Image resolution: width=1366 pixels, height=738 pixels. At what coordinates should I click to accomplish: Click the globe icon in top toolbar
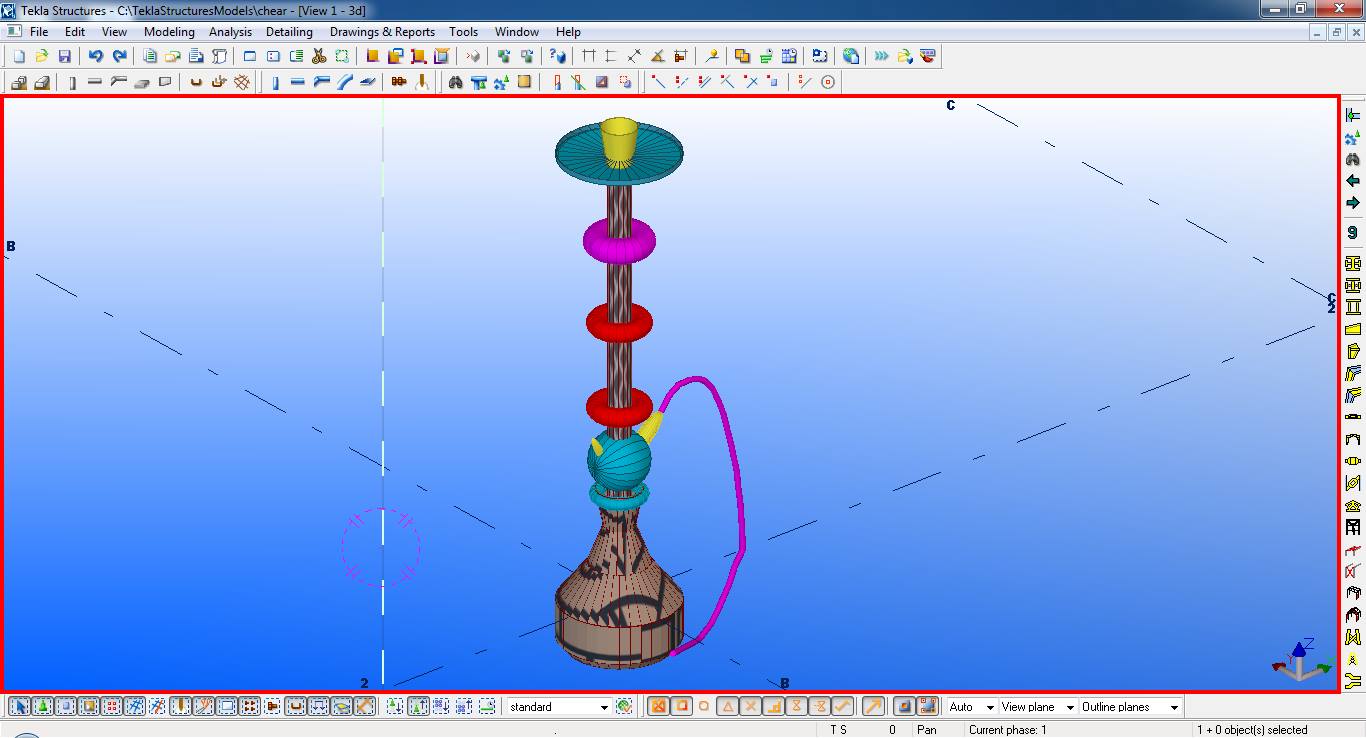(x=851, y=57)
